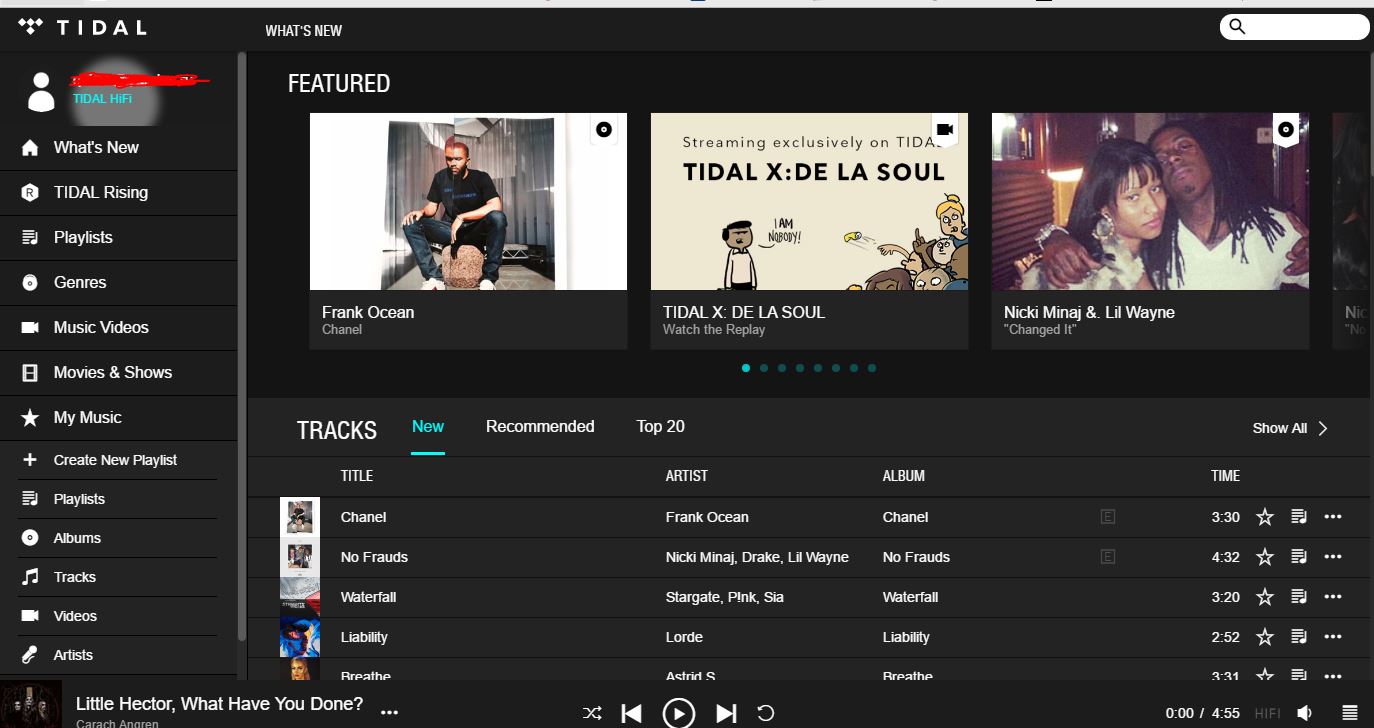Image resolution: width=1374 pixels, height=728 pixels.
Task: Click Stargate, P!nk, Sia artist text
Action: pos(725,597)
